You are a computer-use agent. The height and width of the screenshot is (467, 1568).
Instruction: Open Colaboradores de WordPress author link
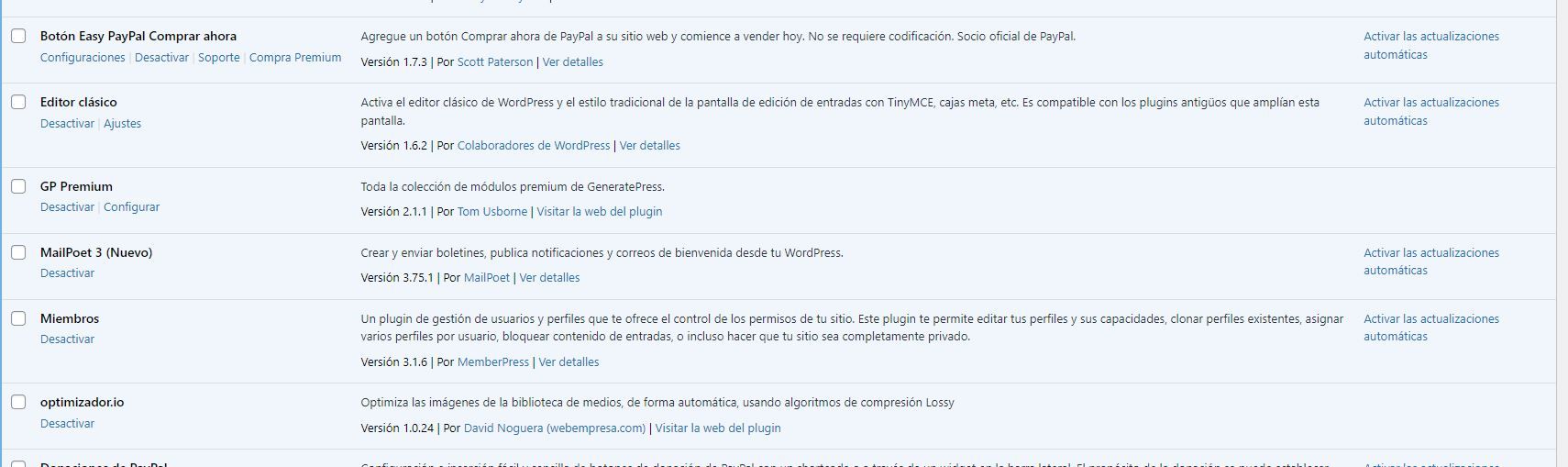click(534, 145)
